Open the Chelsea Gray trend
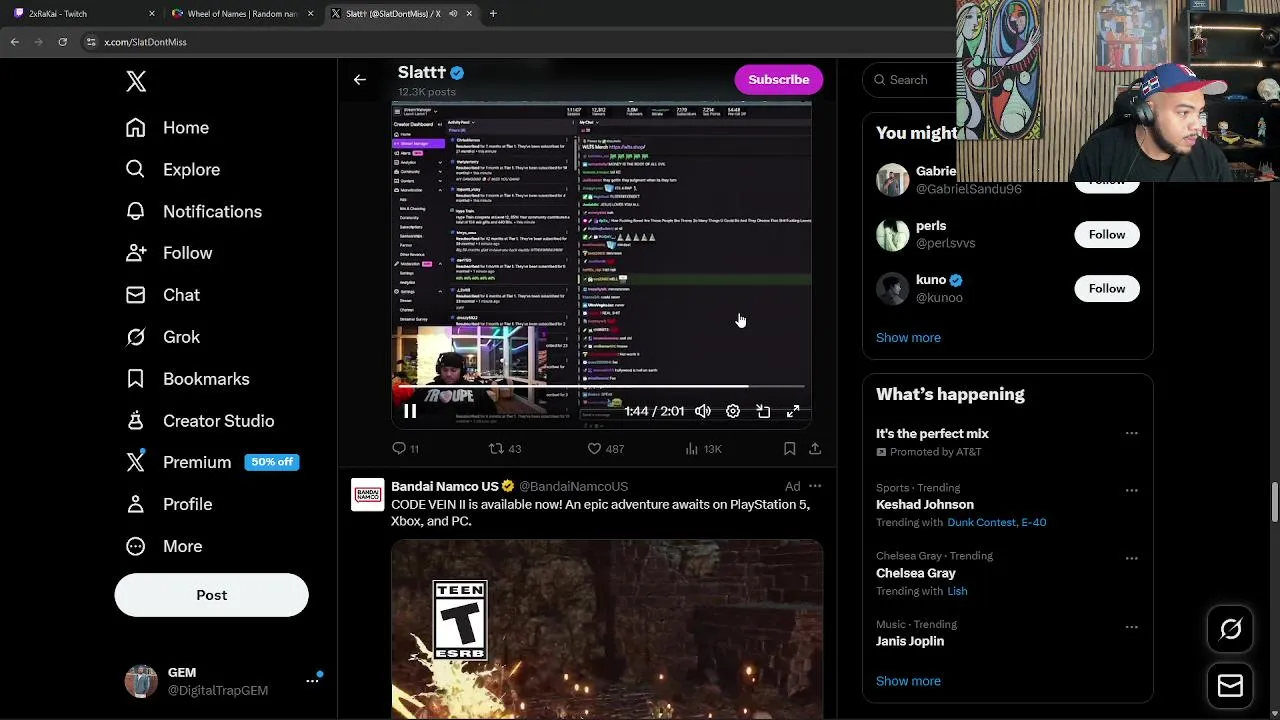This screenshot has width=1280, height=720. click(x=916, y=573)
